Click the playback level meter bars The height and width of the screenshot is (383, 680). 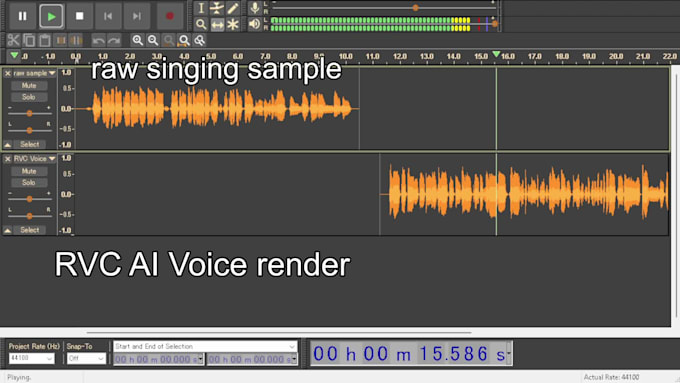tap(370, 24)
